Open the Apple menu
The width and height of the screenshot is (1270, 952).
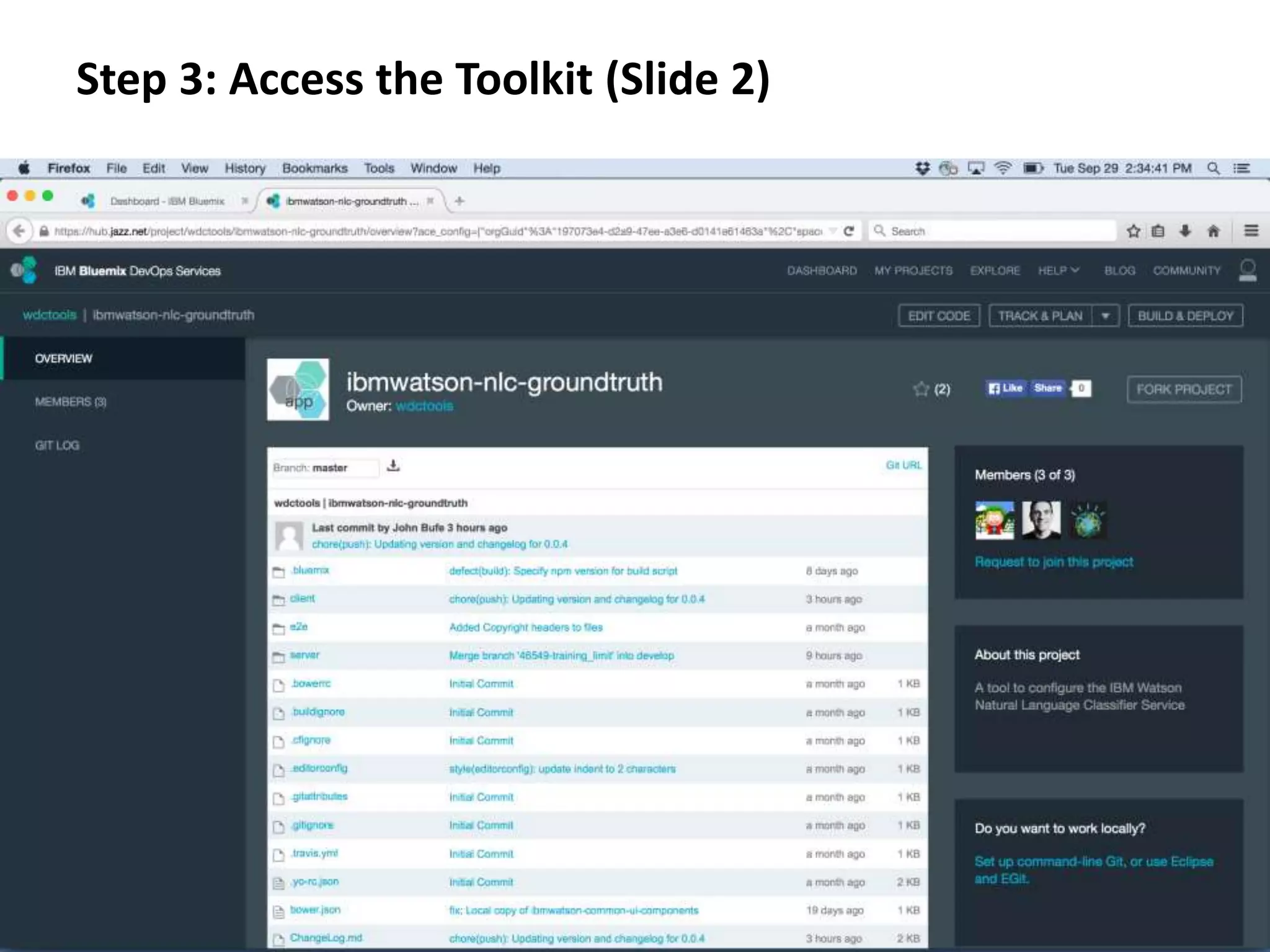[x=24, y=168]
